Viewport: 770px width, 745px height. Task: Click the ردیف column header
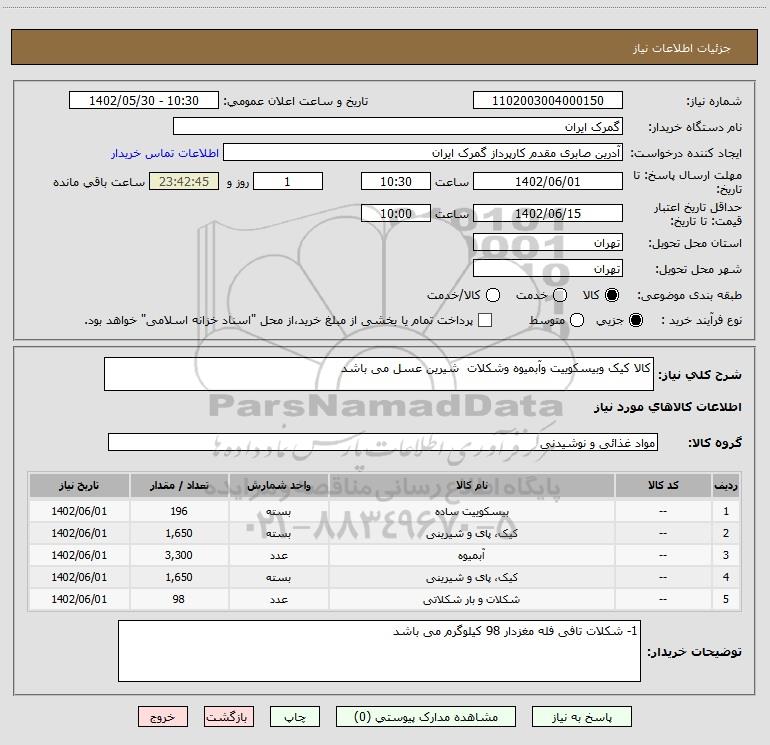726,485
